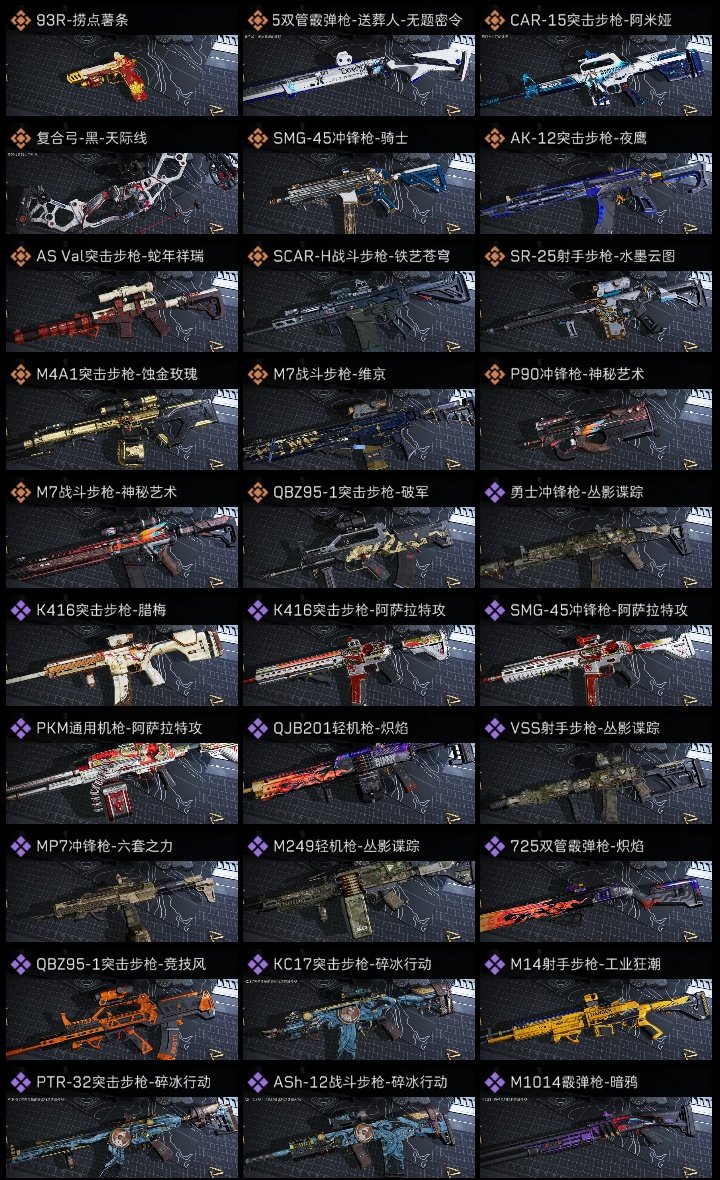The image size is (720, 1180).
Task: Click the 5双管霰弹枪-送葬人-无题密令 title label
Action: click(x=367, y=20)
